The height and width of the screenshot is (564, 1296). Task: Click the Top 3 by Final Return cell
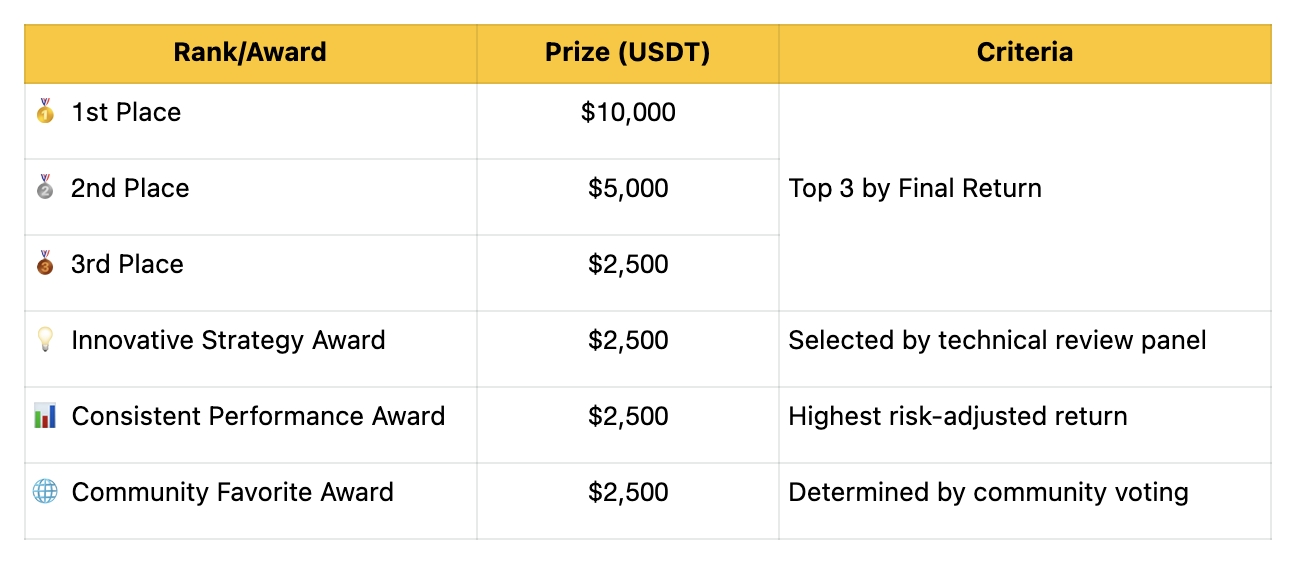[915, 188]
